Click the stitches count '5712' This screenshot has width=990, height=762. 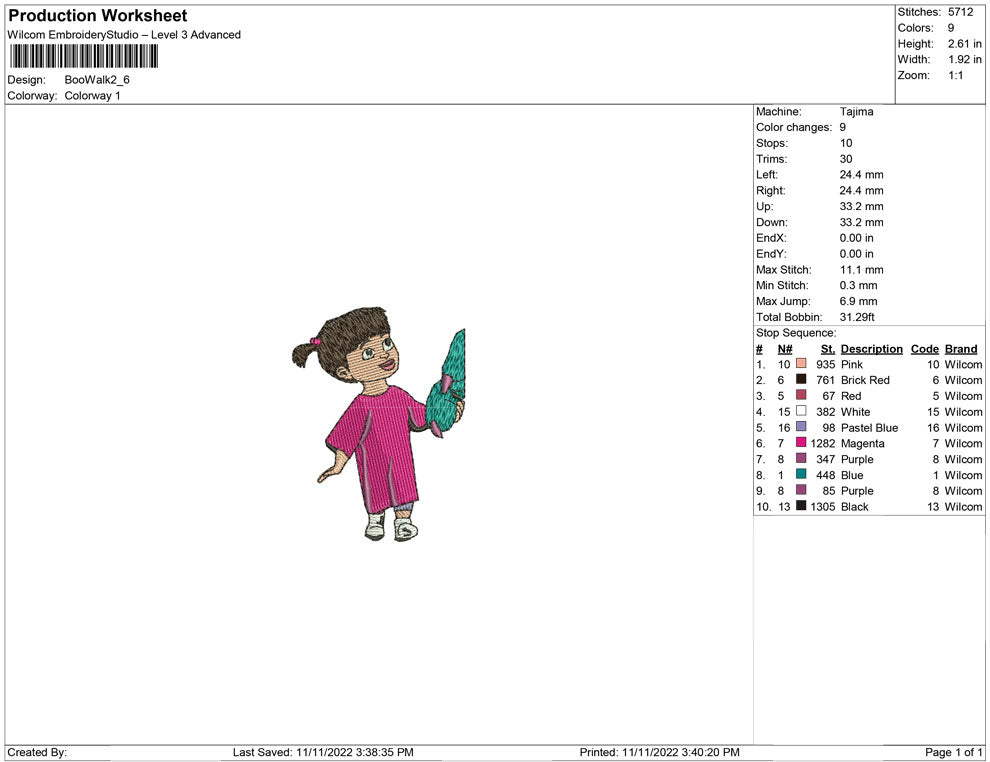tap(960, 12)
